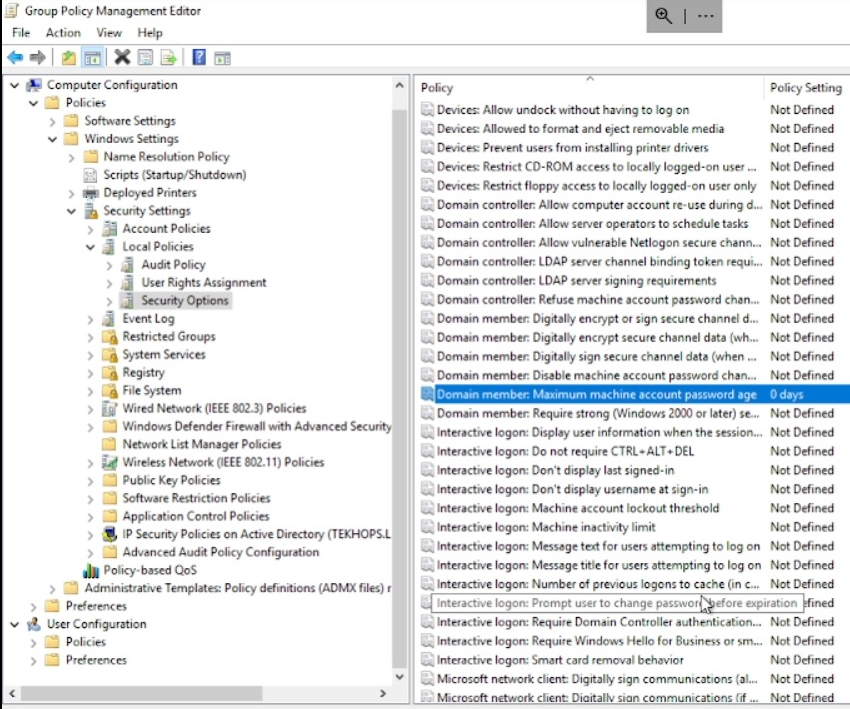Screen dimensions: 850x709
Task: Click the Scripts (Startup/Shutdown) icon
Action: [x=90, y=175]
